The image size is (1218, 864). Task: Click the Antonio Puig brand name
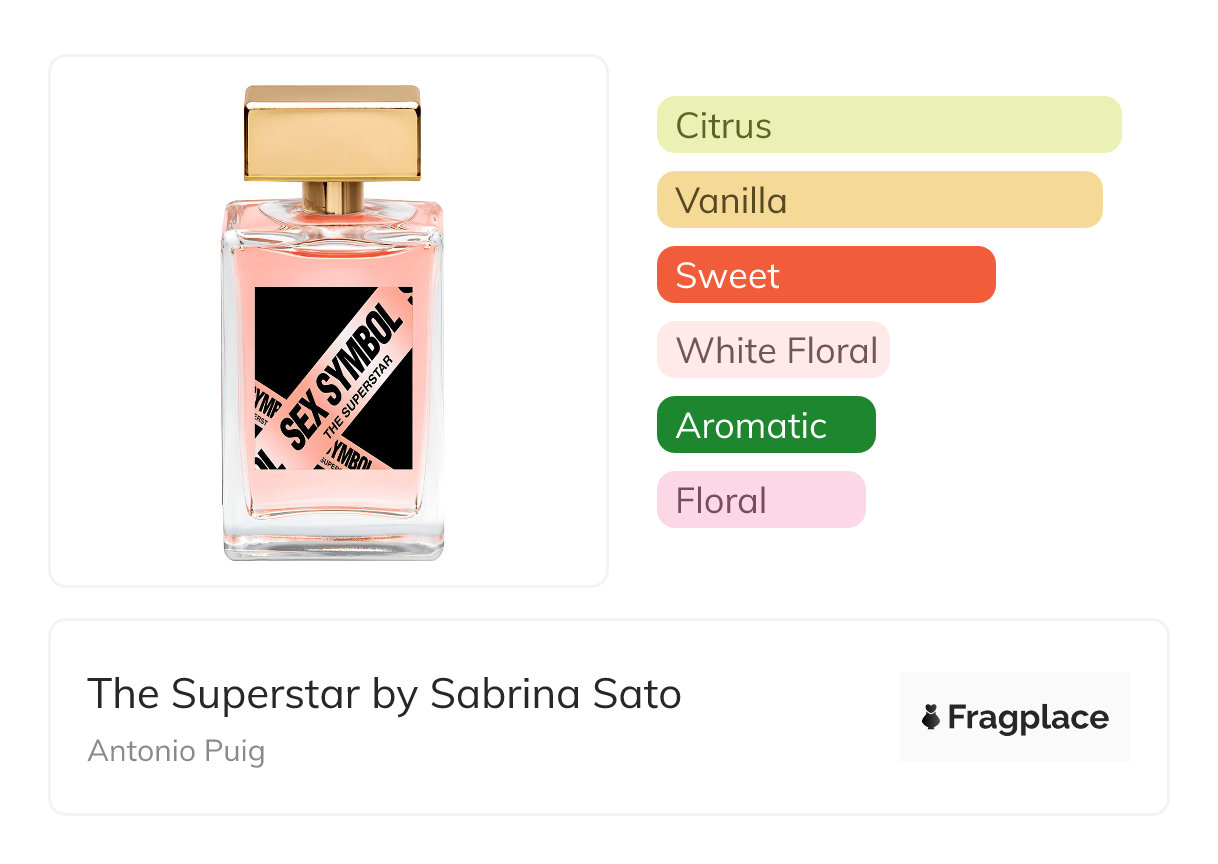click(x=176, y=751)
